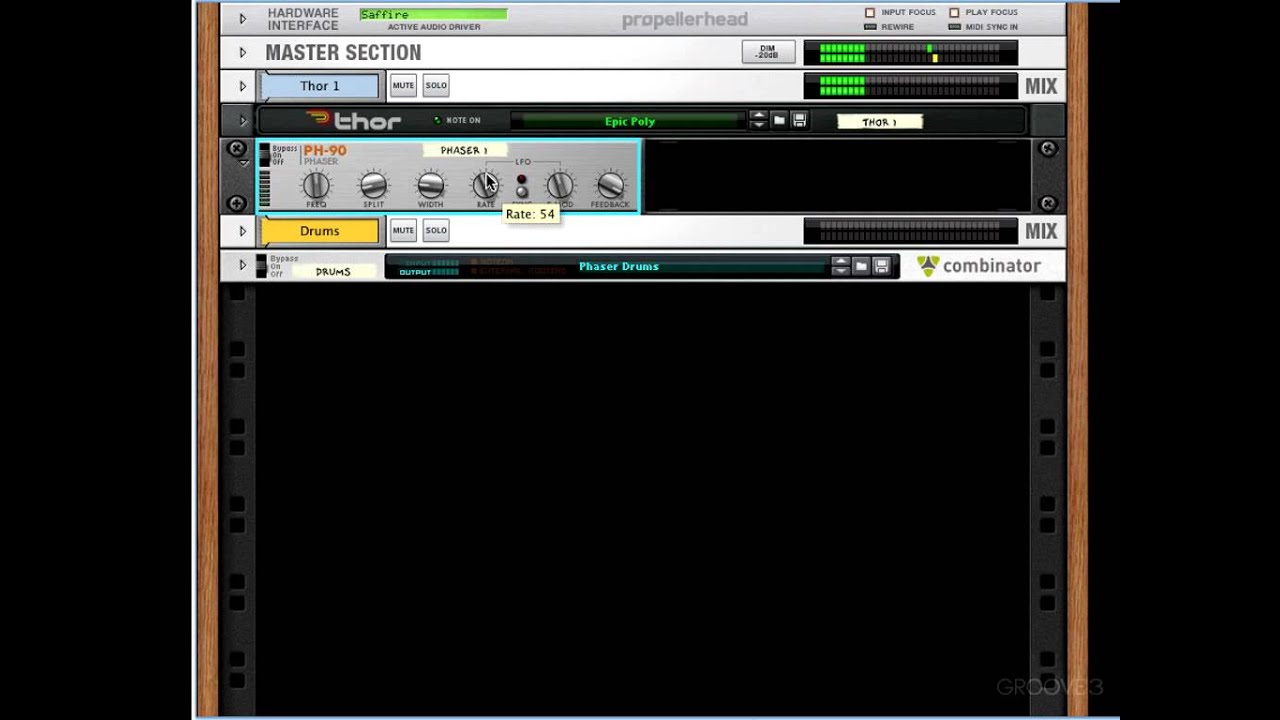Click the Thor 1 channel level meter
This screenshot has height=720, width=1280.
[x=910, y=86]
